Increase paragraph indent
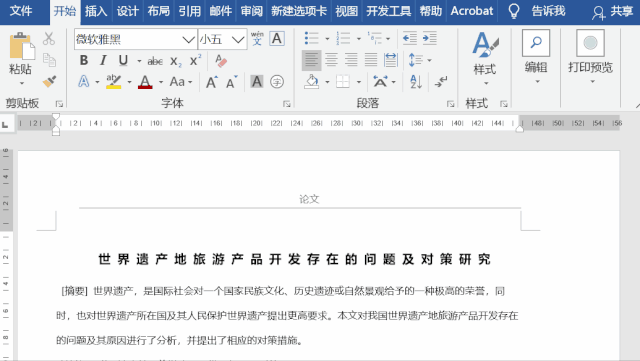Viewport: 640px width, 361px height. [429, 38]
